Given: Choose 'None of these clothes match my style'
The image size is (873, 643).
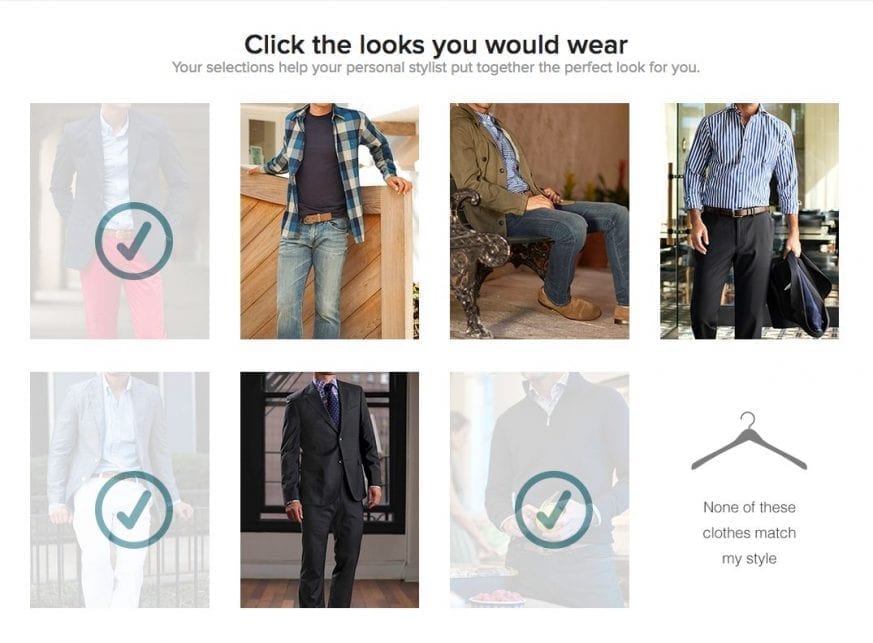Looking at the screenshot, I should tap(749, 532).
